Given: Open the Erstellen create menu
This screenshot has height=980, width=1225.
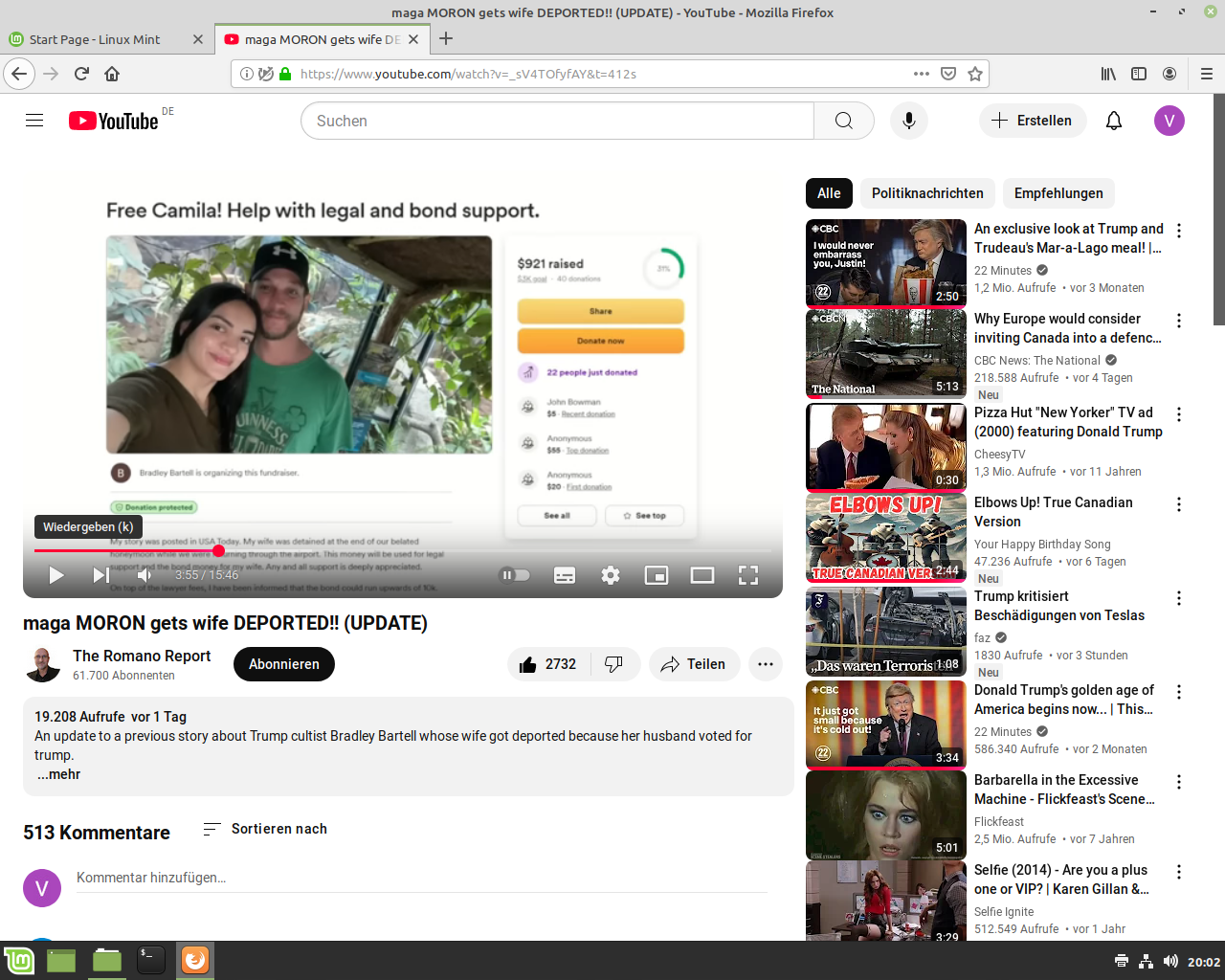Looking at the screenshot, I should click(1032, 121).
